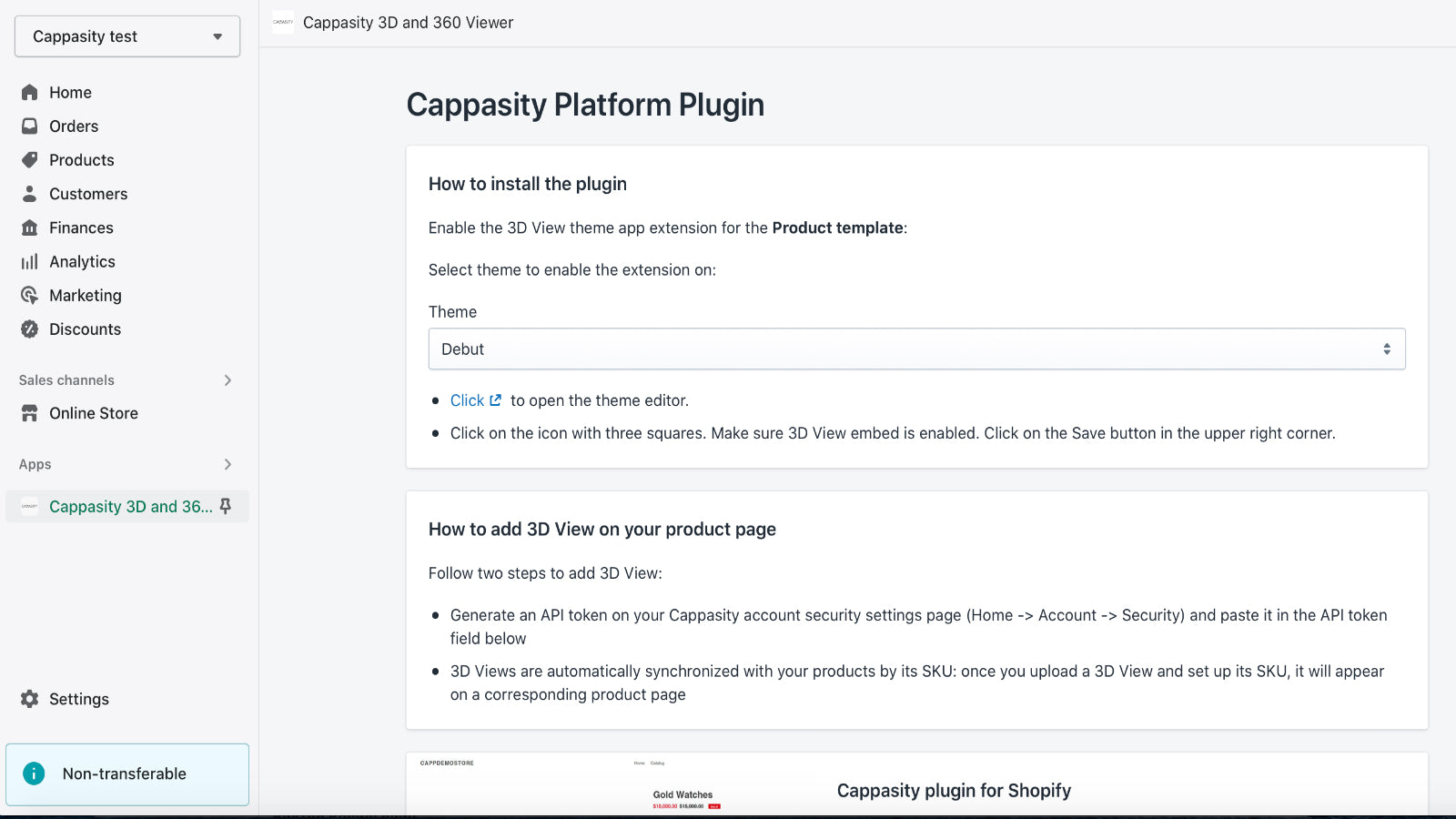Image resolution: width=1456 pixels, height=819 pixels.
Task: Unpin the Cappasity app from the sidebar
Action: [225, 507]
